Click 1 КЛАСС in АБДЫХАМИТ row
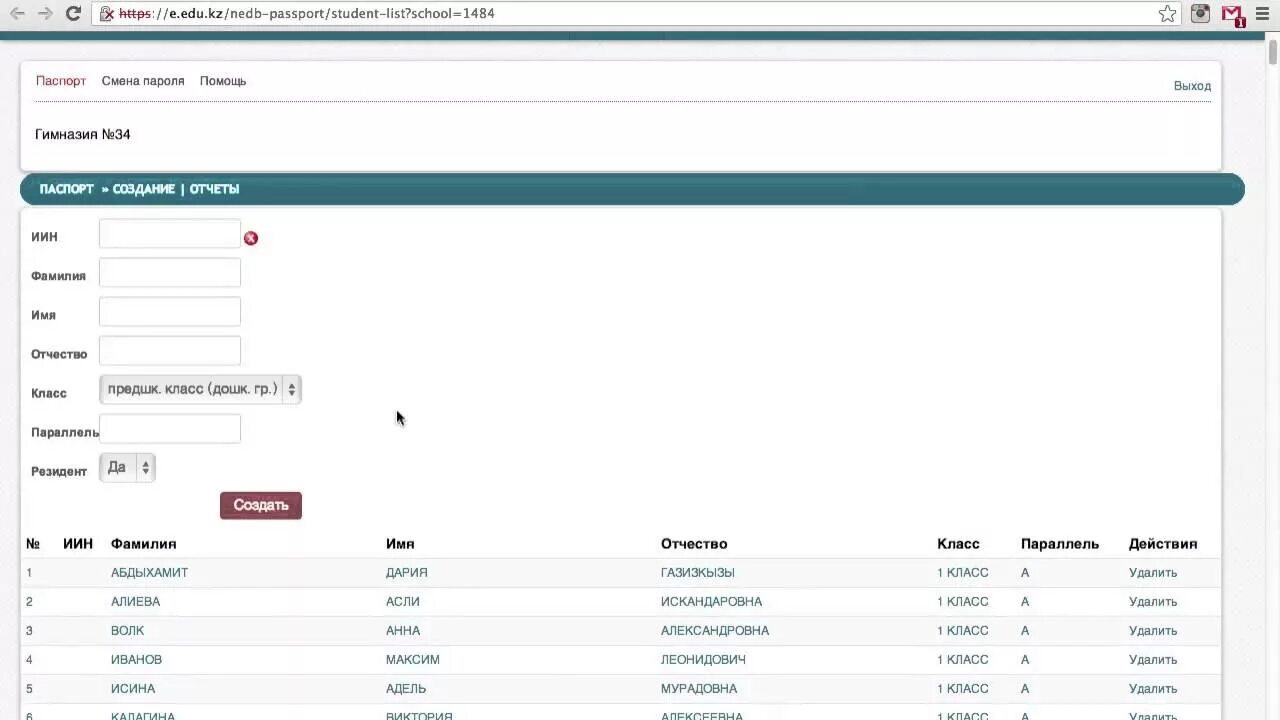 [963, 573]
